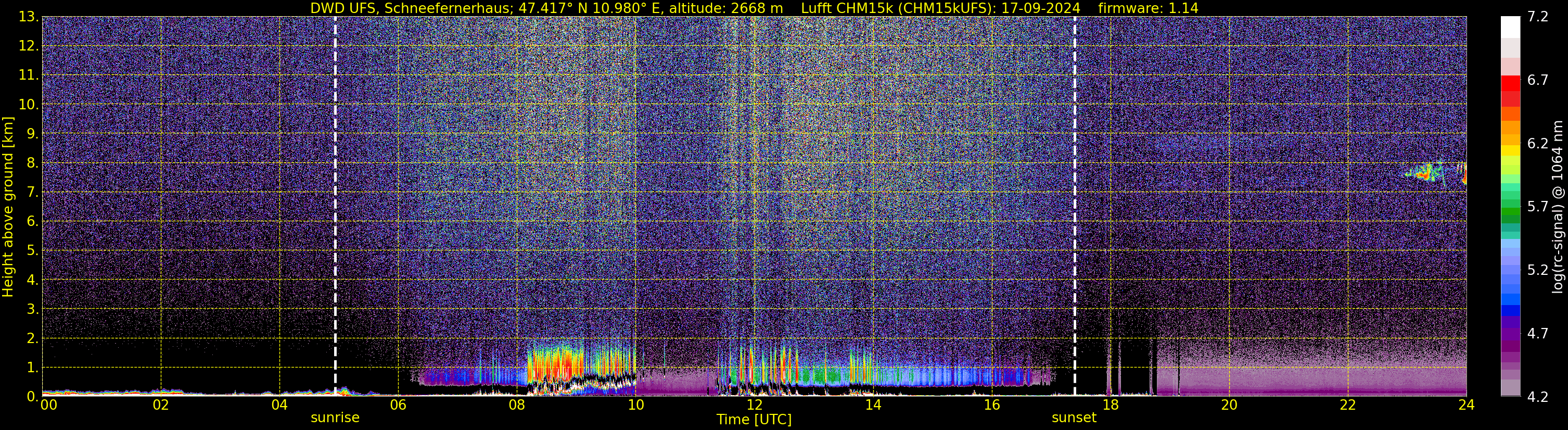Viewport: 1568px width, 430px height.
Task: Click the 'Lufft CHM15k (CHM15kUFS)' title text
Action: (x=898, y=8)
